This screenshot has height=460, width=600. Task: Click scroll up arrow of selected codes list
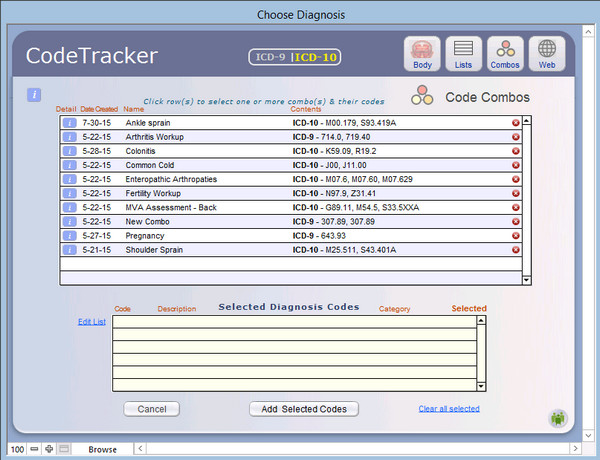(481, 320)
